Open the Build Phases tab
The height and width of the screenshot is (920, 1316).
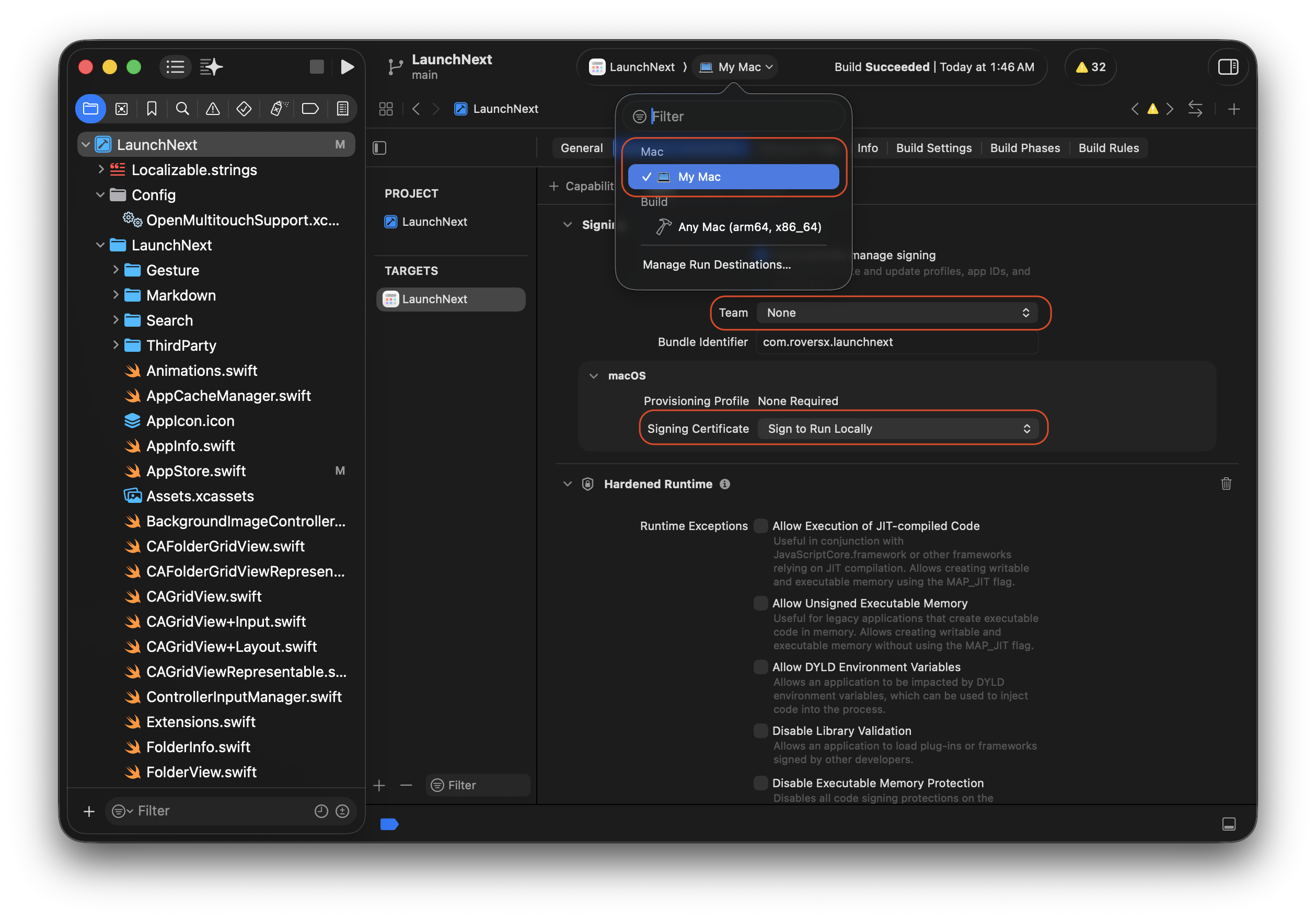(1025, 148)
